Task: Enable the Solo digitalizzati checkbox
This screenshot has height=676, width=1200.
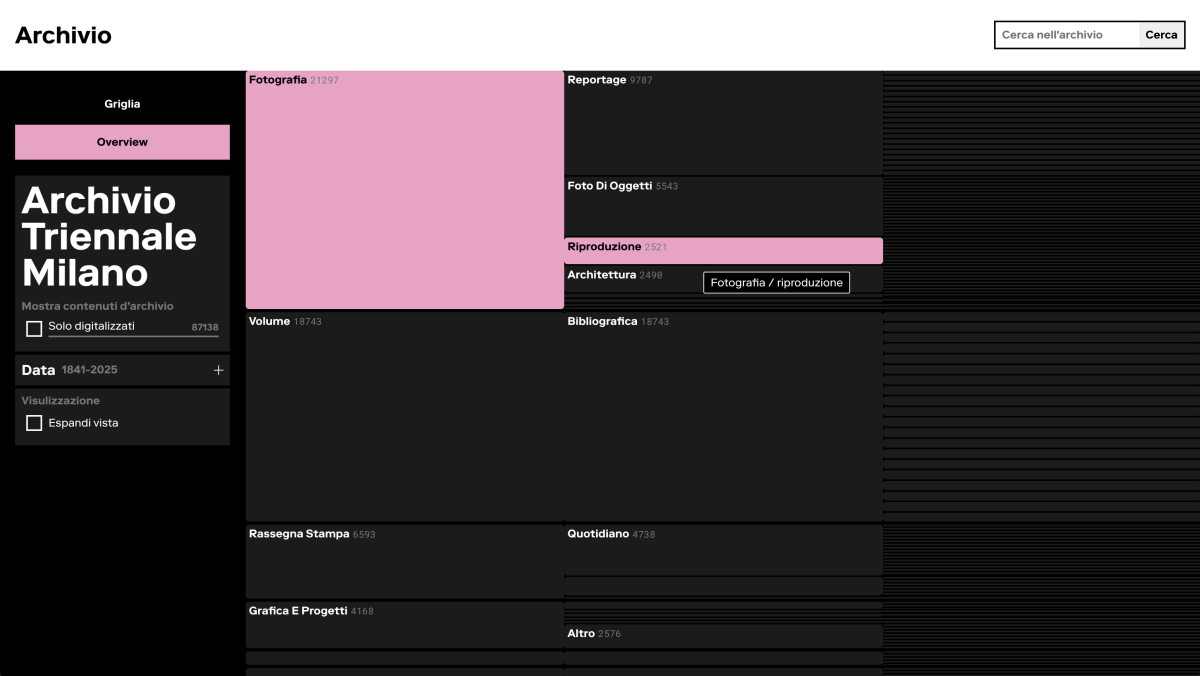Action: [x=34, y=328]
